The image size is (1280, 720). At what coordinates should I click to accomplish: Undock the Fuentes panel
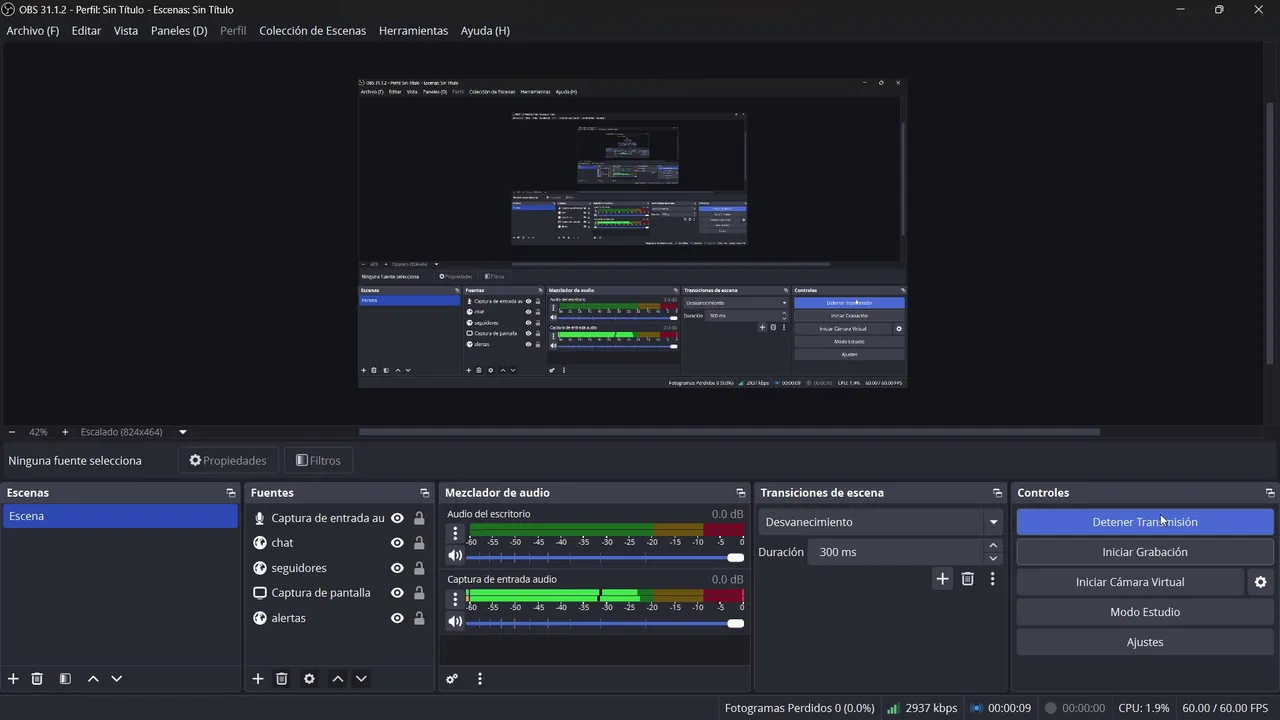(x=425, y=493)
